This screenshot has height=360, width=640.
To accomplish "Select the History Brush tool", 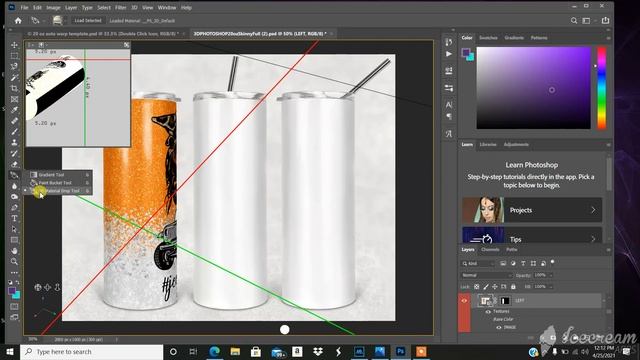I will click(14, 153).
